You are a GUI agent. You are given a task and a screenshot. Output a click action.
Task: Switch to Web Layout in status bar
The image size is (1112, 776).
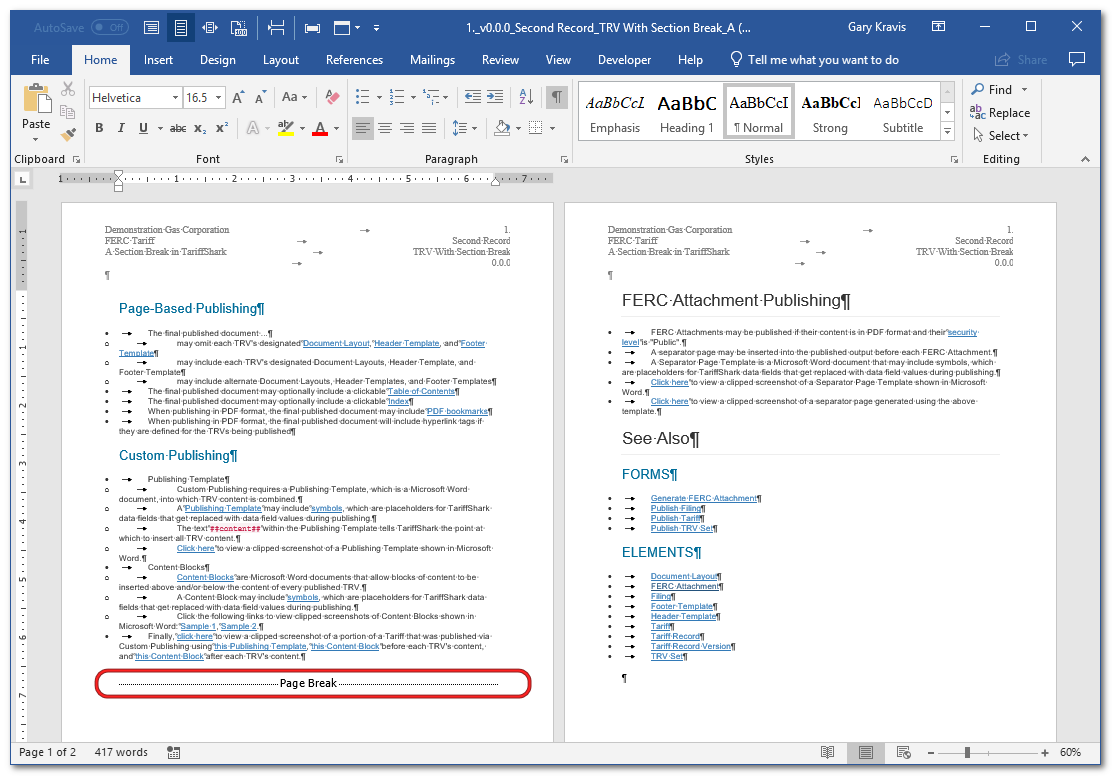tap(904, 753)
